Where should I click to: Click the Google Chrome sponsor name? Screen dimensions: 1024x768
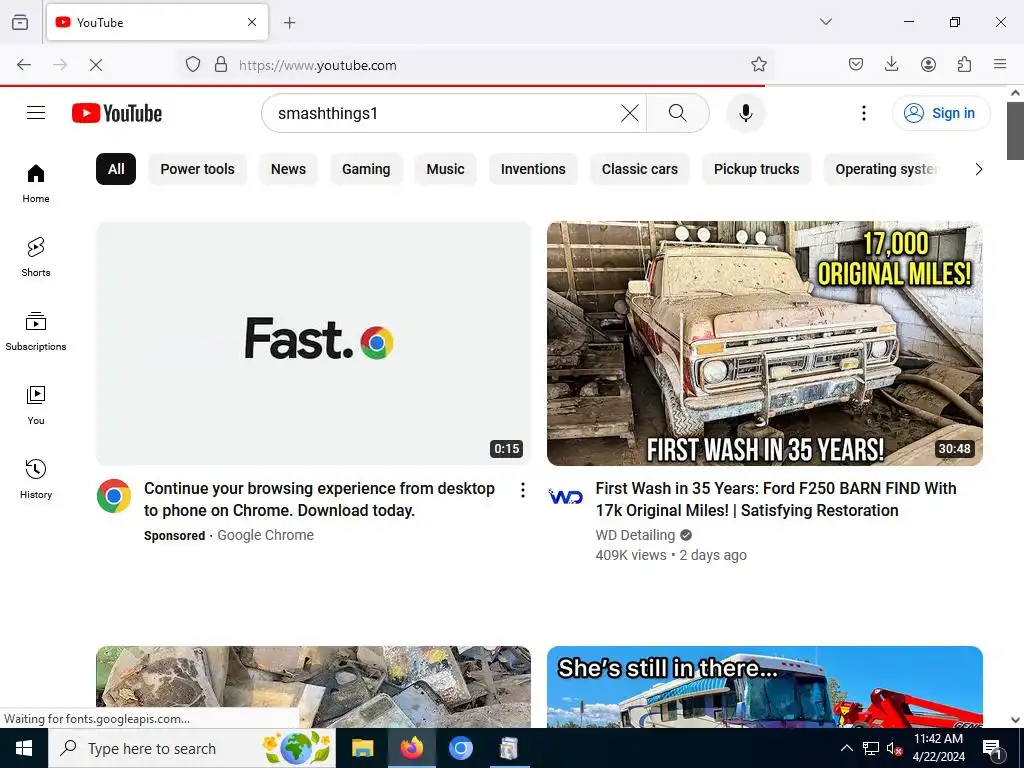[265, 535]
